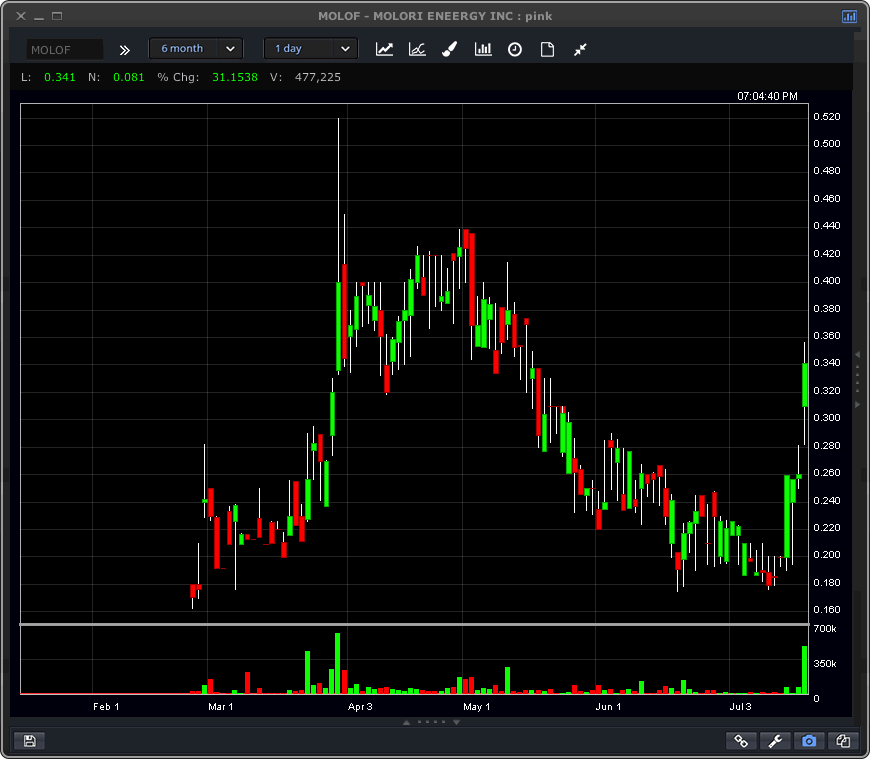Viewport: 870px width, 759px height.
Task: Open the studies/indicators chart icon
Action: click(417, 49)
